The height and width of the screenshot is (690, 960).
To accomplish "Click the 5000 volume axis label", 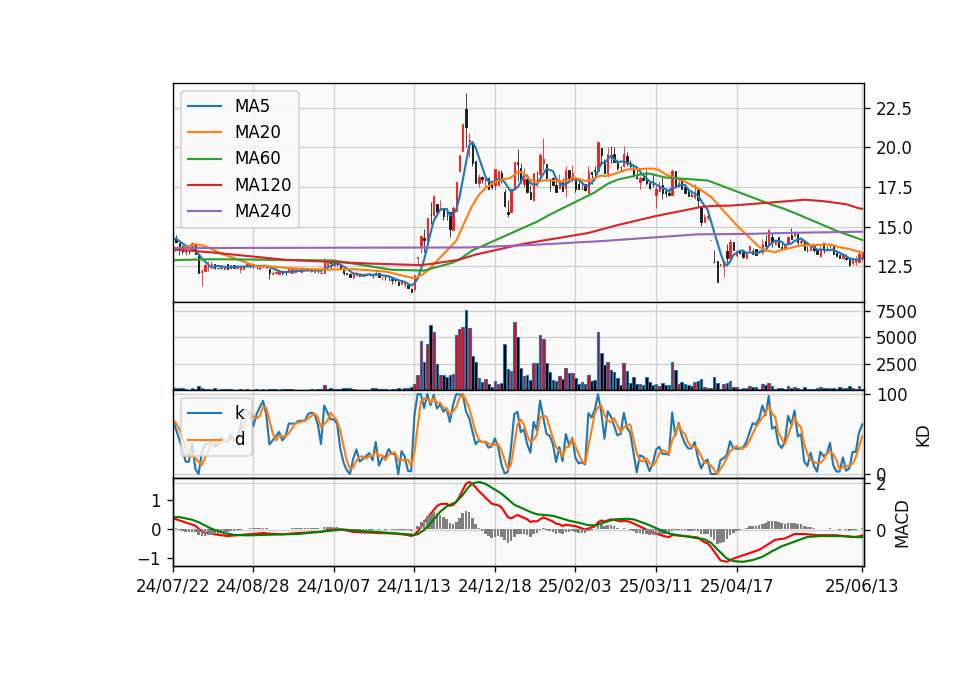I will (896, 338).
